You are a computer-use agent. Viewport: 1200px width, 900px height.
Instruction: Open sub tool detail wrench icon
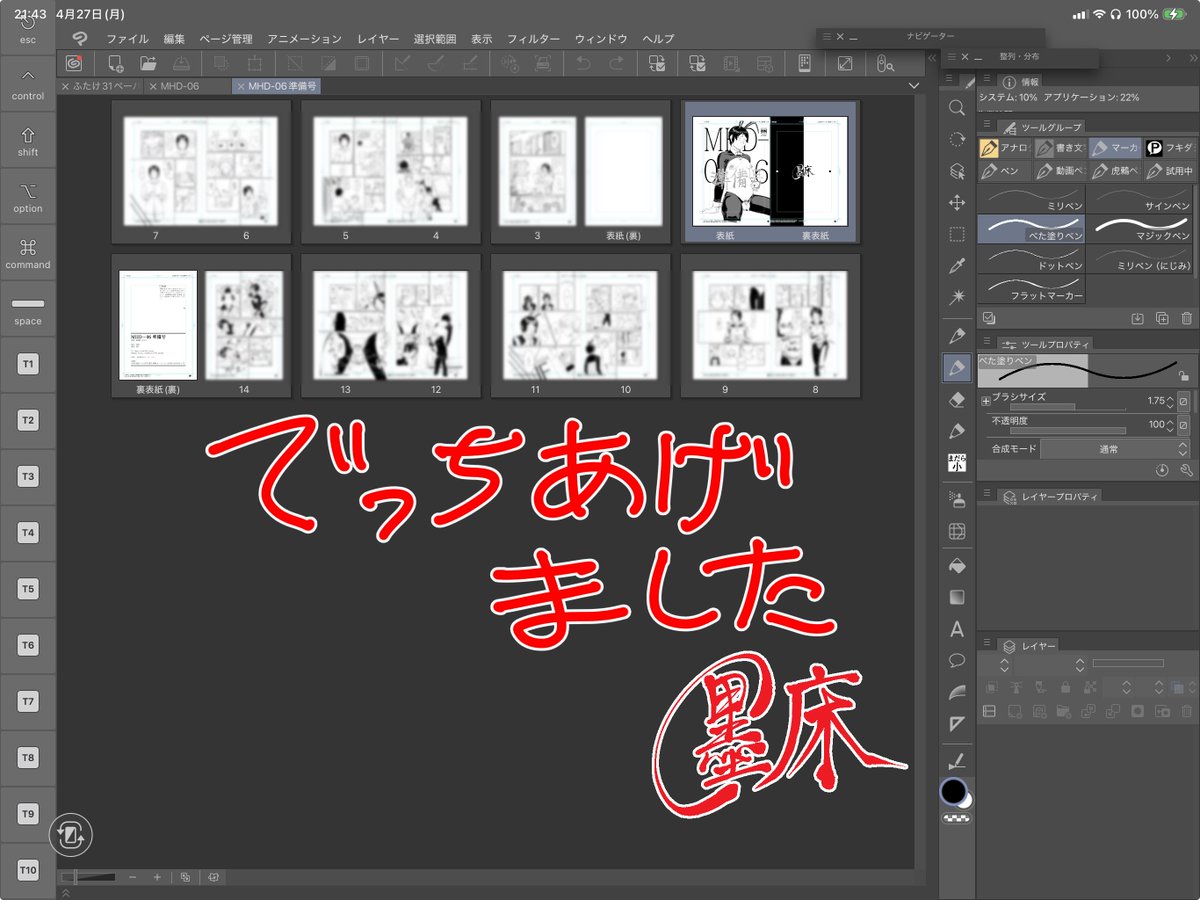point(1186,470)
